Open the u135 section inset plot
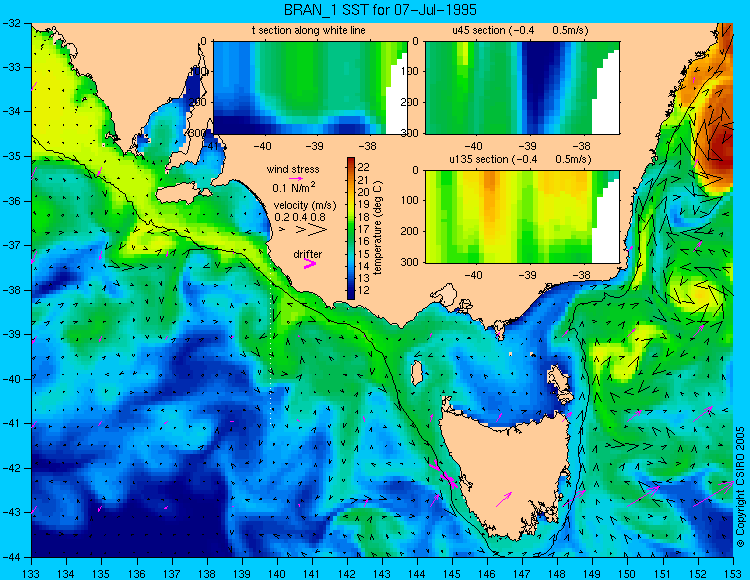 pyautogui.click(x=522, y=217)
